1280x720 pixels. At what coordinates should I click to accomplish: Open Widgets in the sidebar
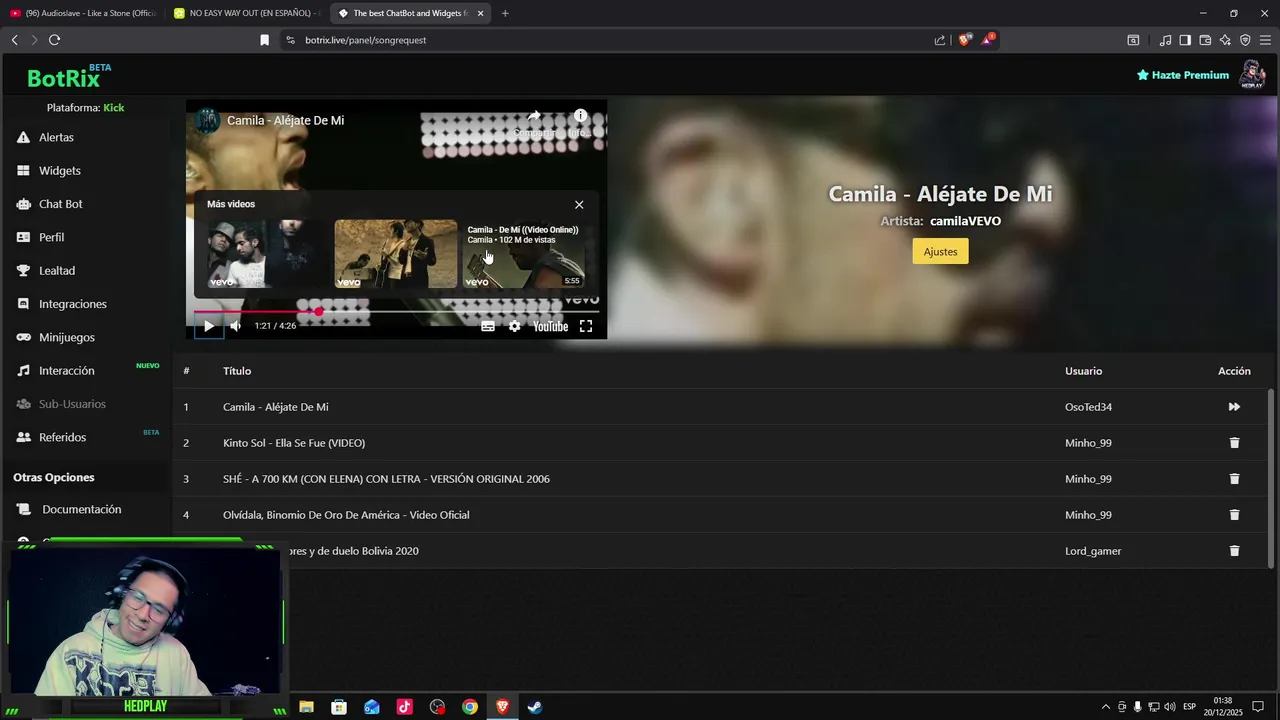59,171
